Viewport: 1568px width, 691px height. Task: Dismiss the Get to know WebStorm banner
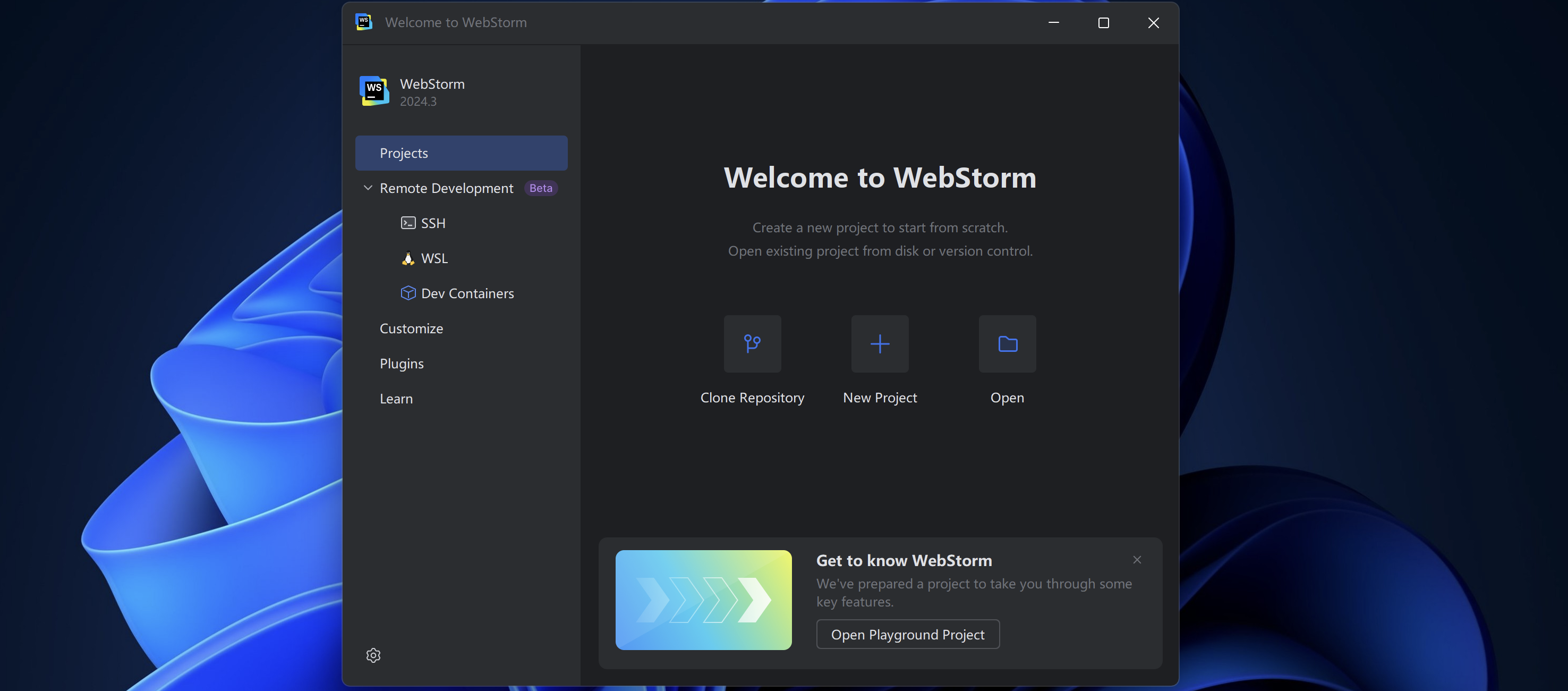pos(1137,559)
